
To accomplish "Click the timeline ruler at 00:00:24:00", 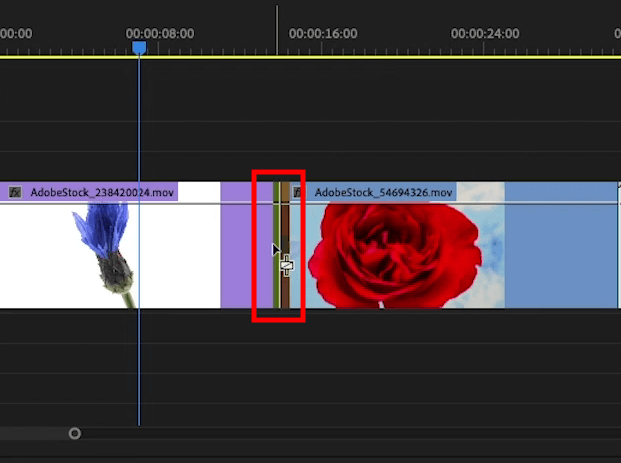I will click(x=485, y=34).
